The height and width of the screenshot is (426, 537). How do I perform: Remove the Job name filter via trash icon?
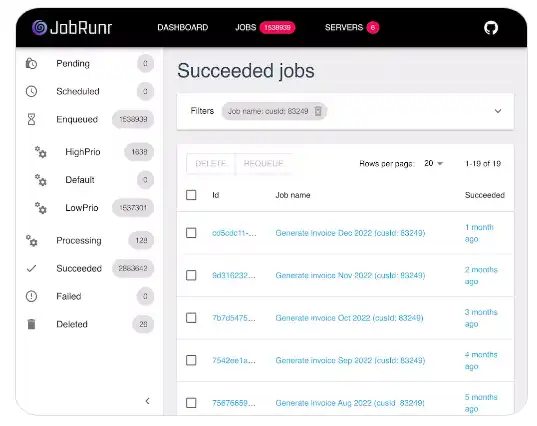point(318,111)
